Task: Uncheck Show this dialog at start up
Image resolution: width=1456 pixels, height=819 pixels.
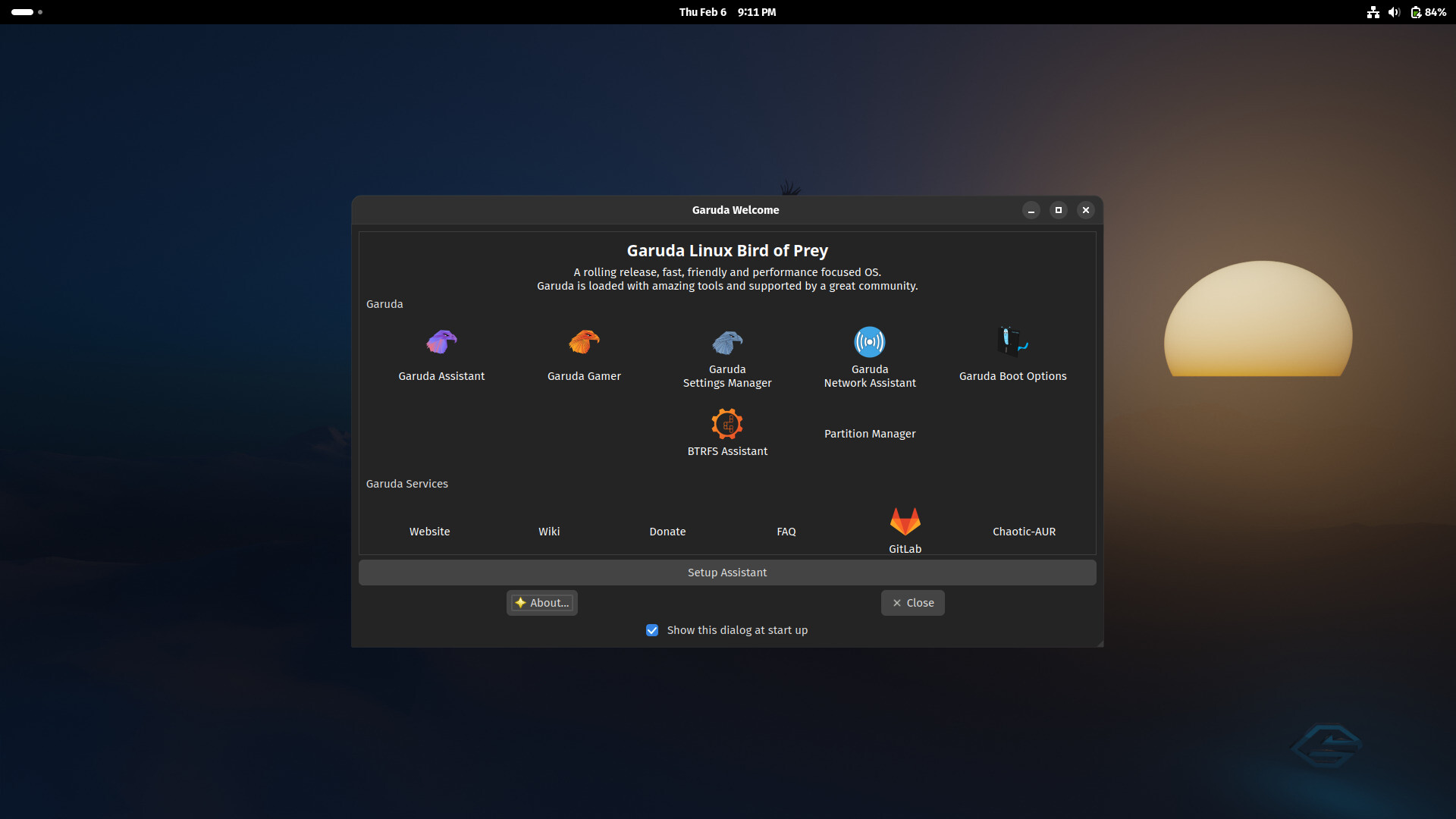Action: [652, 630]
